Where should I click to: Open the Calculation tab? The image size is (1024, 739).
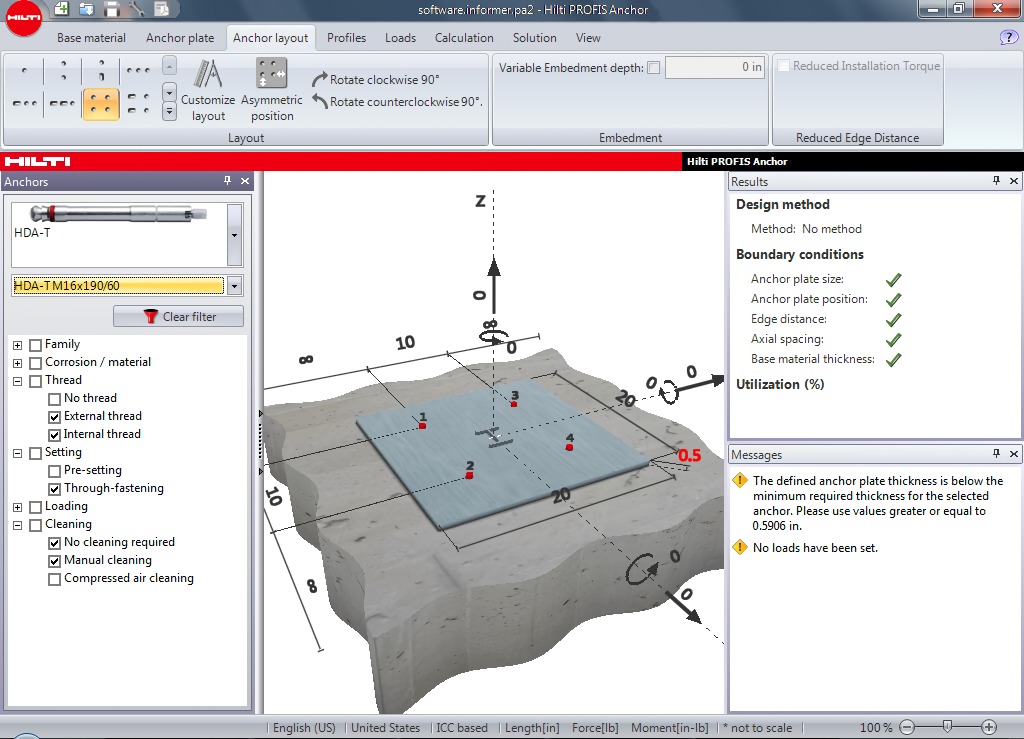point(464,38)
